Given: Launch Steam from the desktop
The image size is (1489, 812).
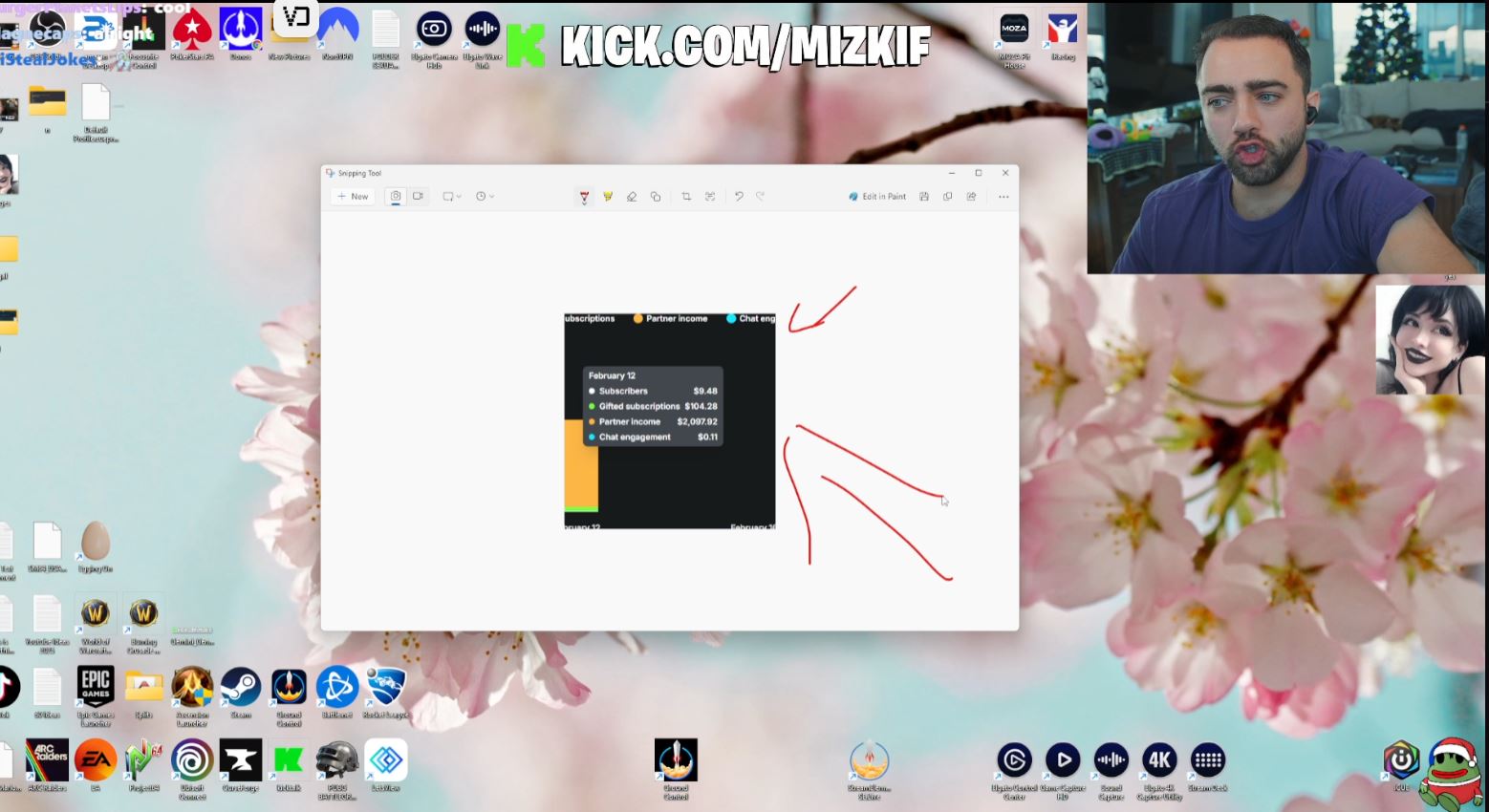Looking at the screenshot, I should 241,693.
